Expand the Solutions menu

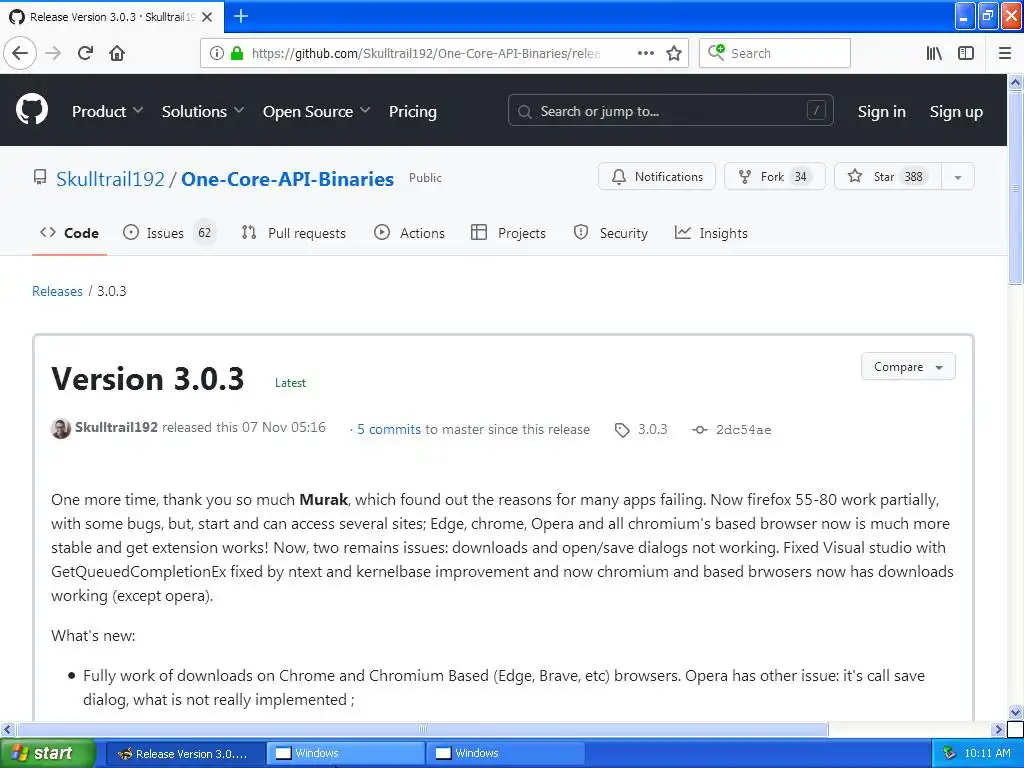coord(202,112)
